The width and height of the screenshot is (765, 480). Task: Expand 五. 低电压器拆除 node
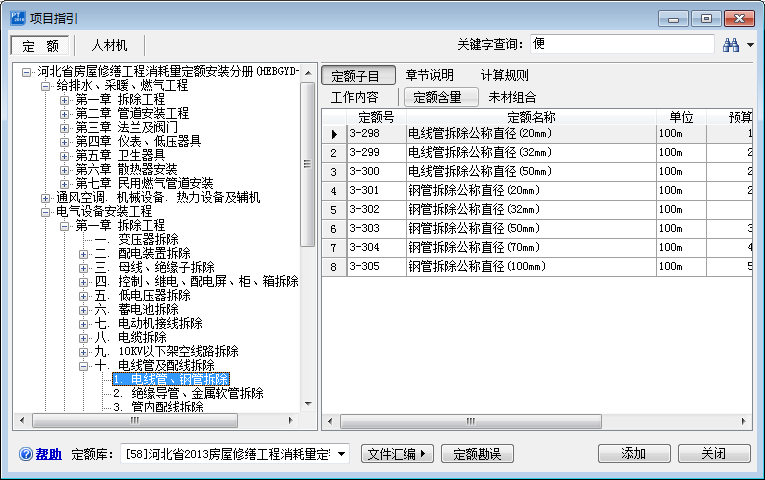83,296
